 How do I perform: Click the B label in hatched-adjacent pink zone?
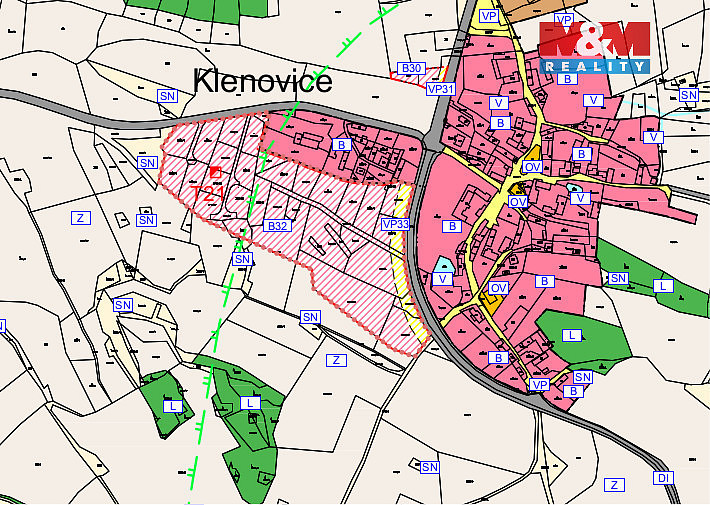click(342, 144)
